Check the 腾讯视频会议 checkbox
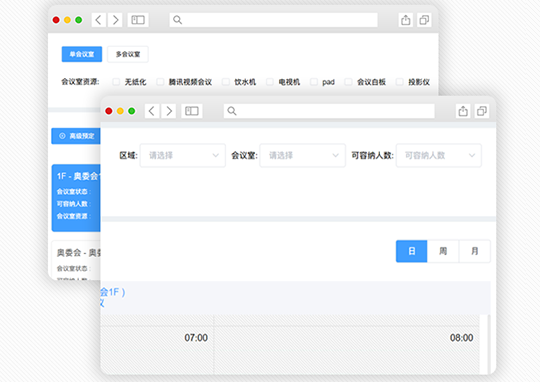The width and height of the screenshot is (540, 382). pos(160,82)
